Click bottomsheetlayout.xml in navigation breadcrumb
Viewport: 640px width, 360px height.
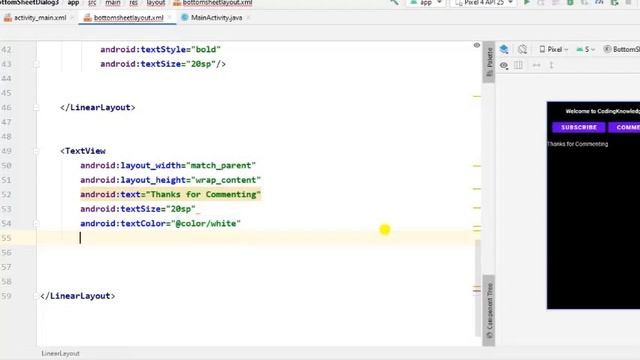tap(213, 2)
